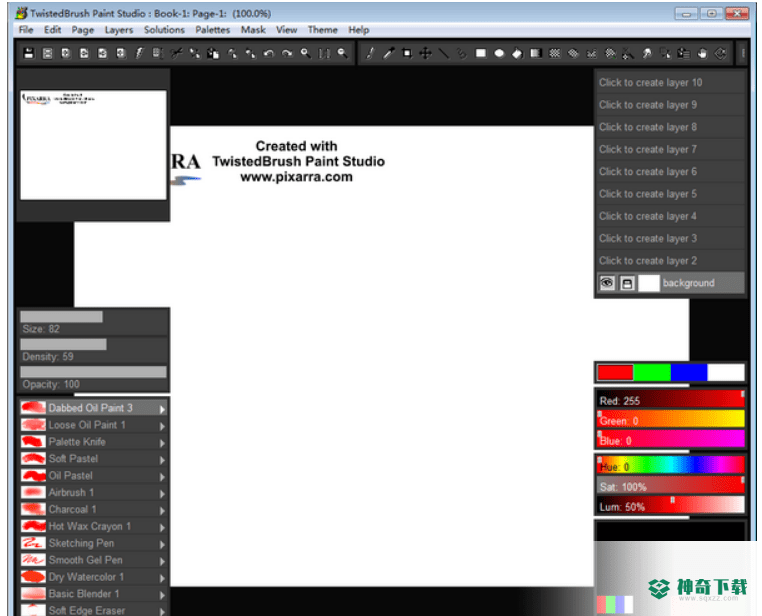Open the Help menu
Screen dimensions: 762x616
point(359,30)
